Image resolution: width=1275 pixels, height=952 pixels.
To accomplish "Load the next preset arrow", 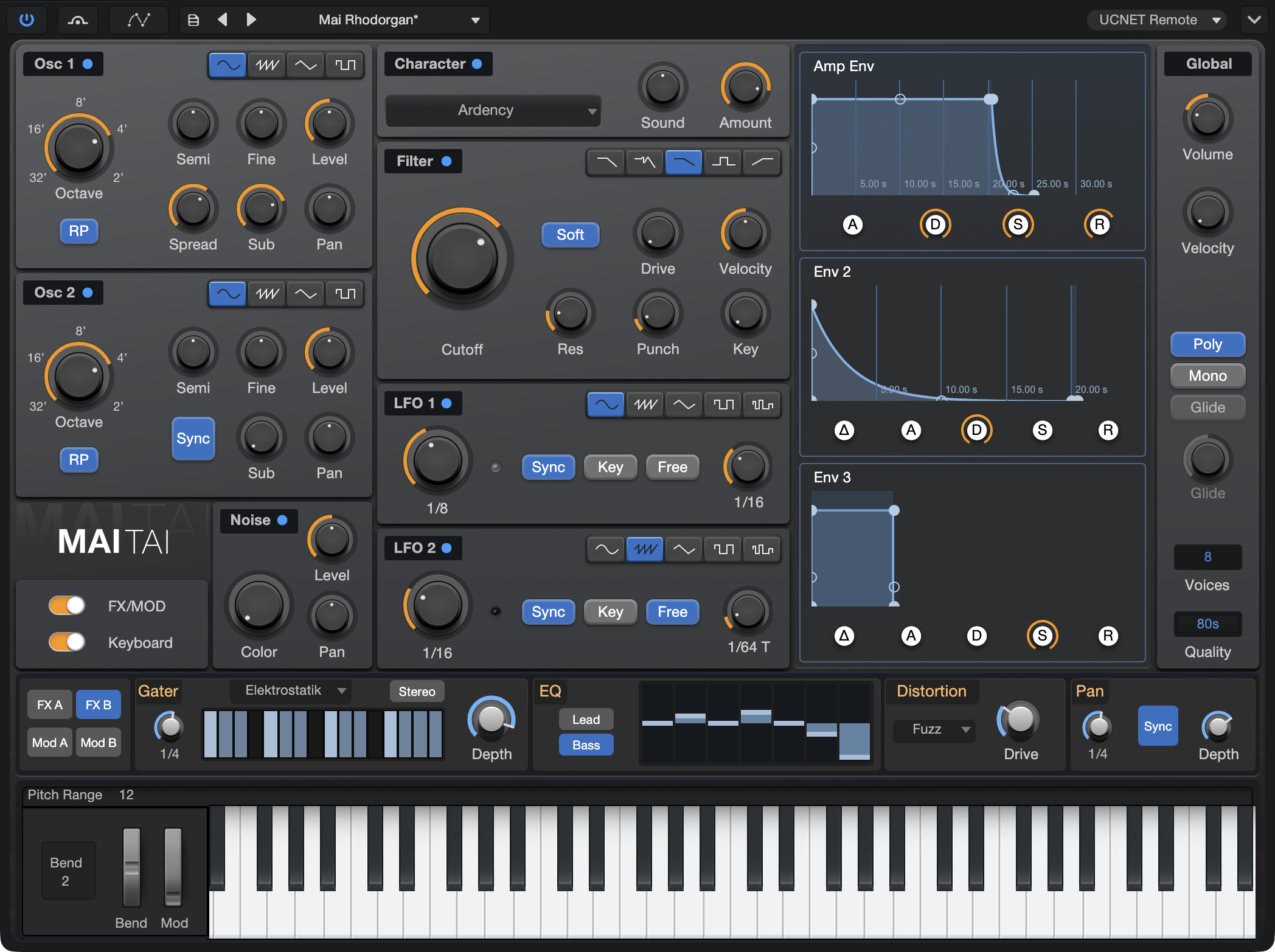I will click(x=251, y=20).
